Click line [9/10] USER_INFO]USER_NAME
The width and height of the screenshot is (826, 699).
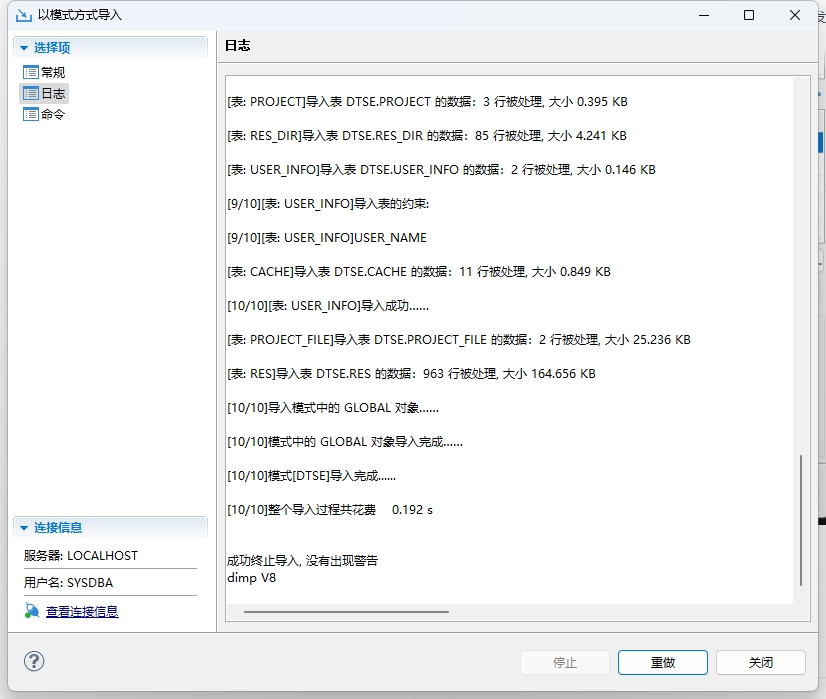[x=327, y=238]
